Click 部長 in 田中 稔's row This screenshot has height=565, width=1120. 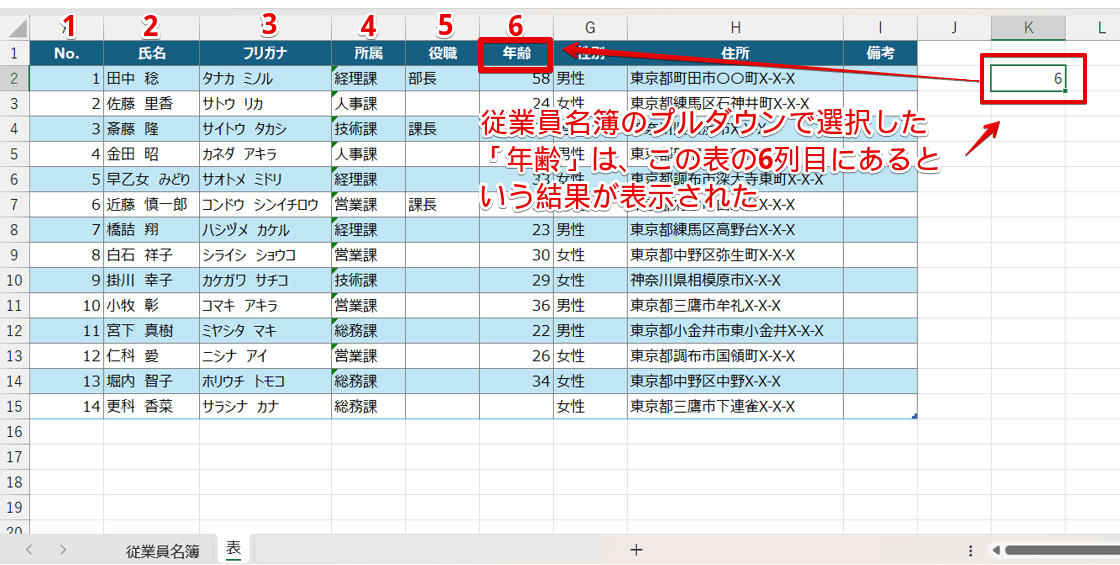(x=442, y=78)
